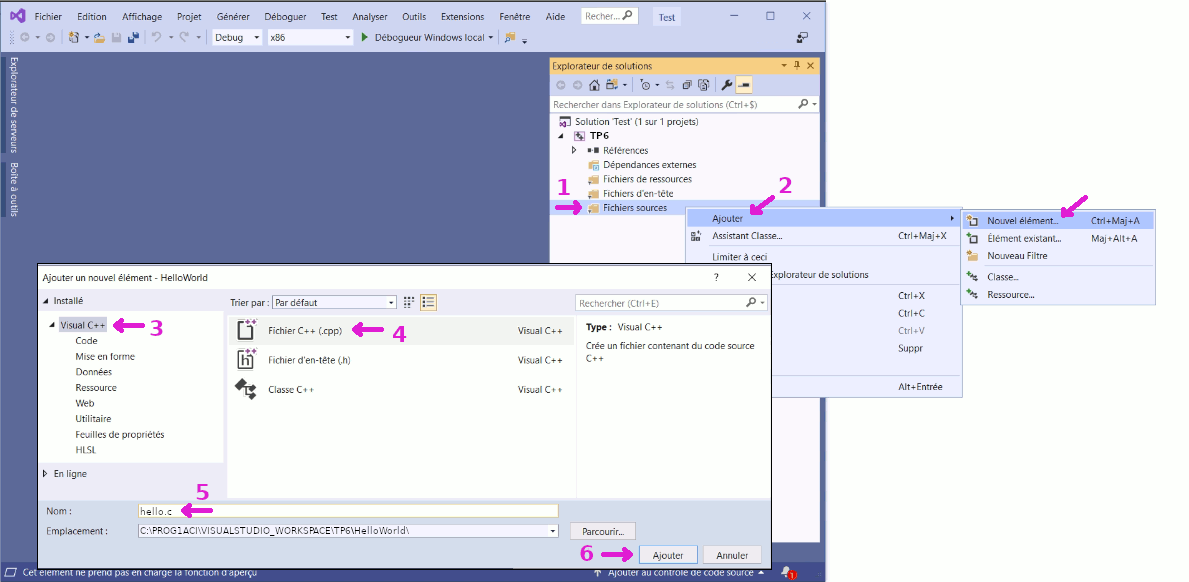The image size is (1189, 582).
Task: Click the New Project toolbar icon
Action: coord(74,37)
